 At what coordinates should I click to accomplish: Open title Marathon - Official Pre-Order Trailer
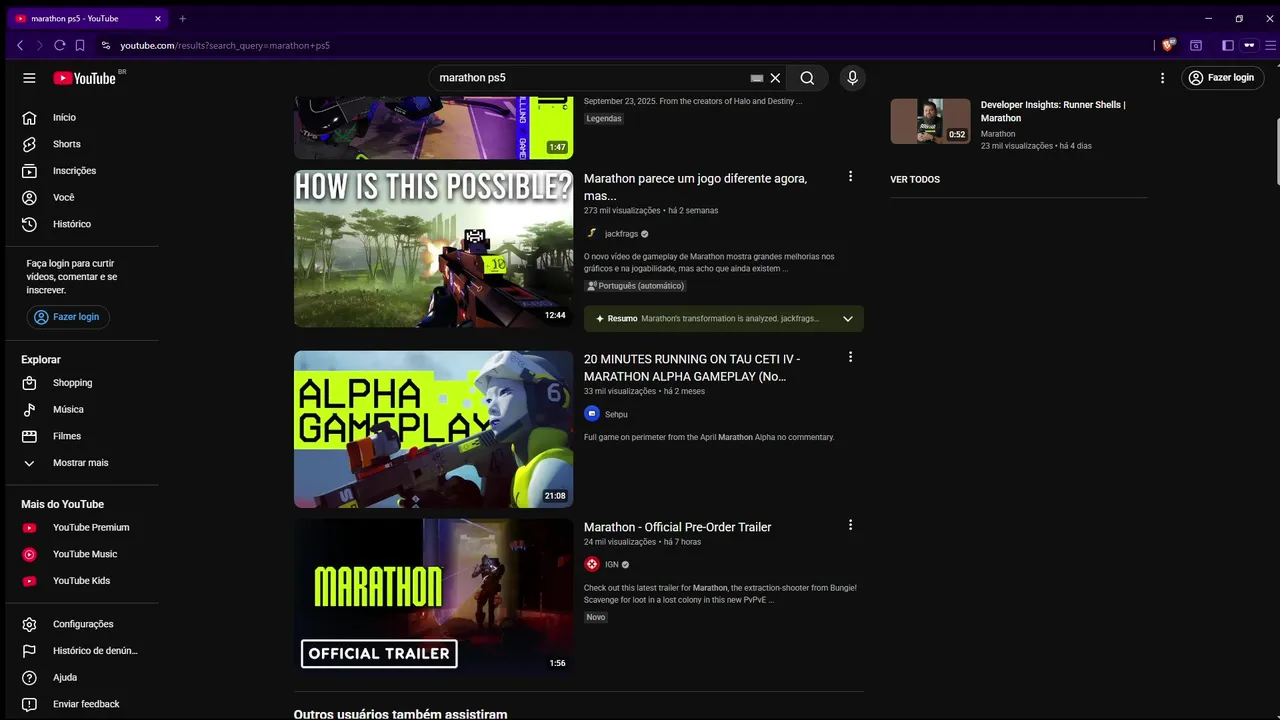coord(678,527)
